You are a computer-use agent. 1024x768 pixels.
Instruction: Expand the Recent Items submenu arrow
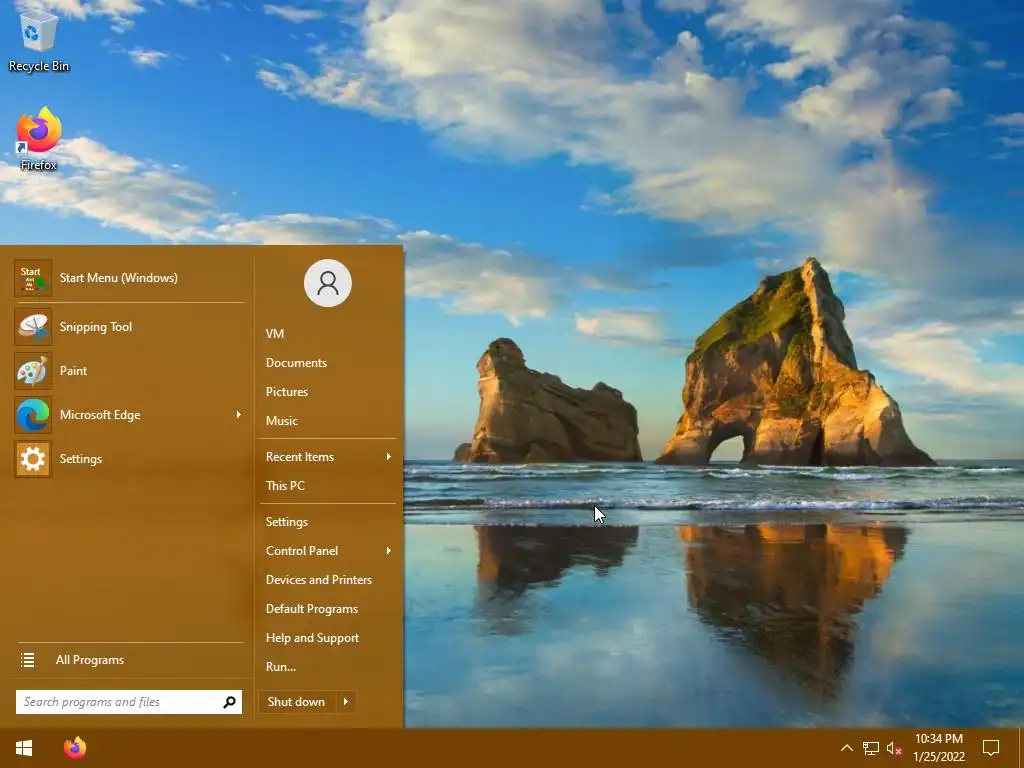point(389,457)
